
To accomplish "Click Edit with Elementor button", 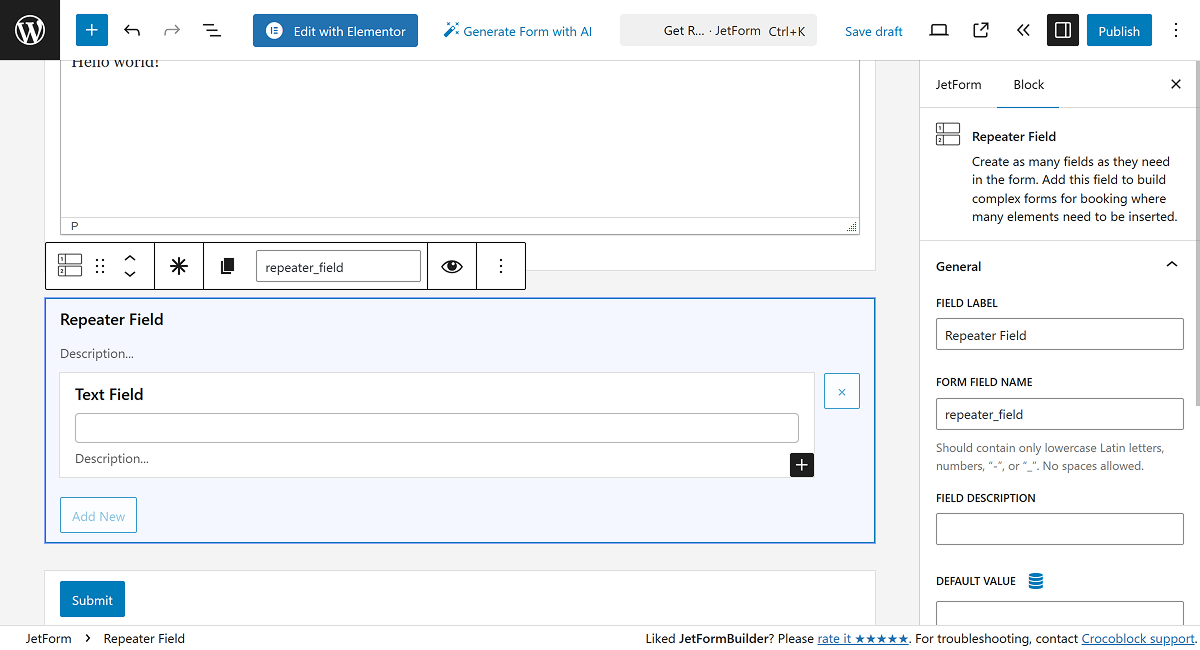I will point(335,31).
